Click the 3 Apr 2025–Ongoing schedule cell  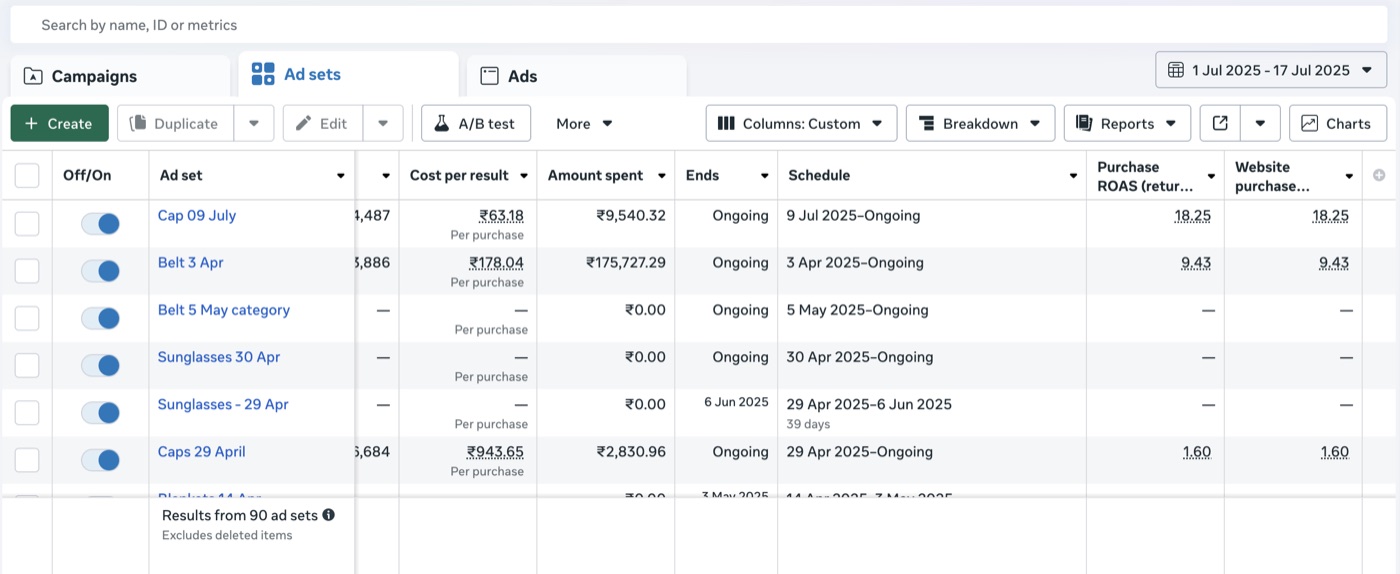(x=855, y=262)
